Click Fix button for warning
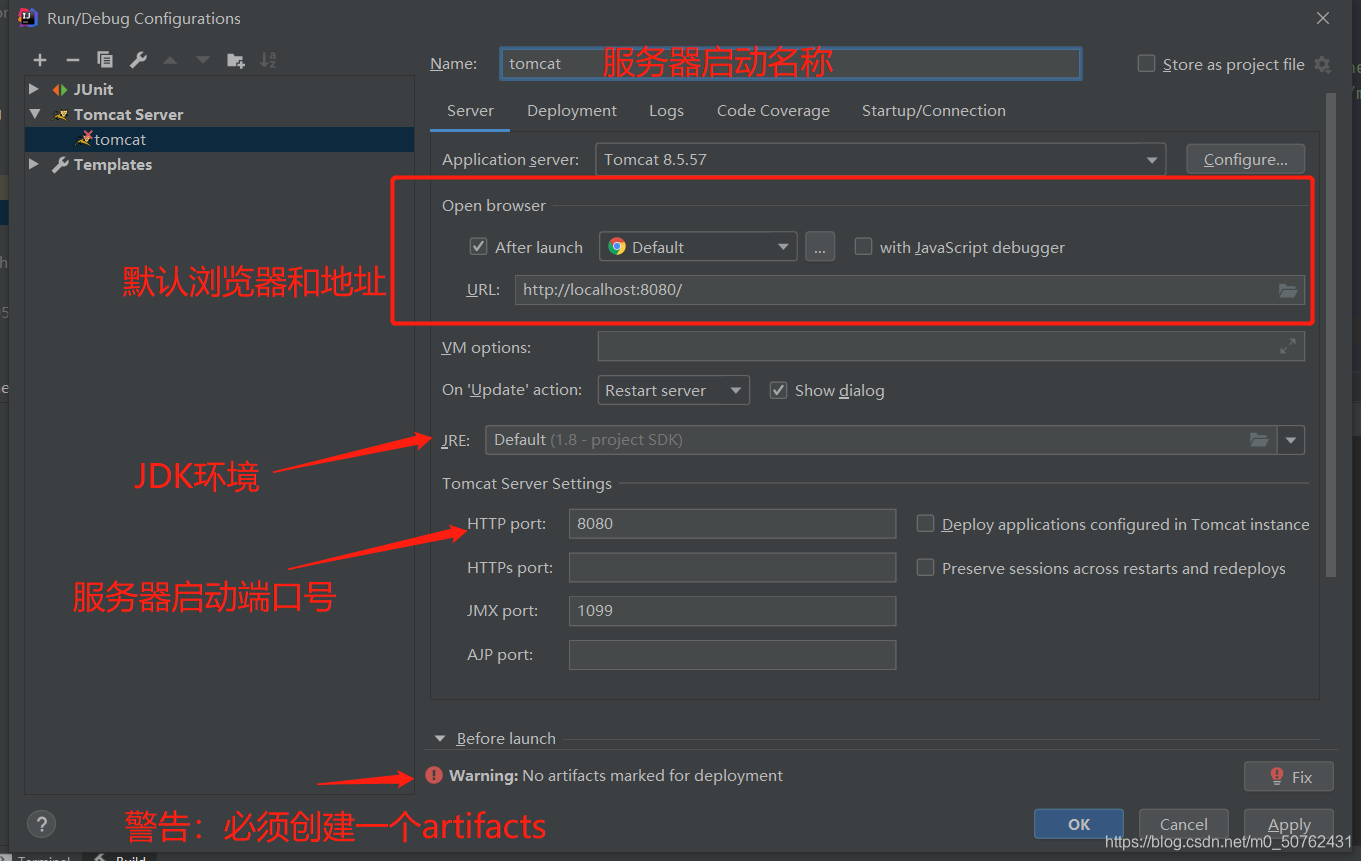The height and width of the screenshot is (861, 1361). click(x=1289, y=777)
